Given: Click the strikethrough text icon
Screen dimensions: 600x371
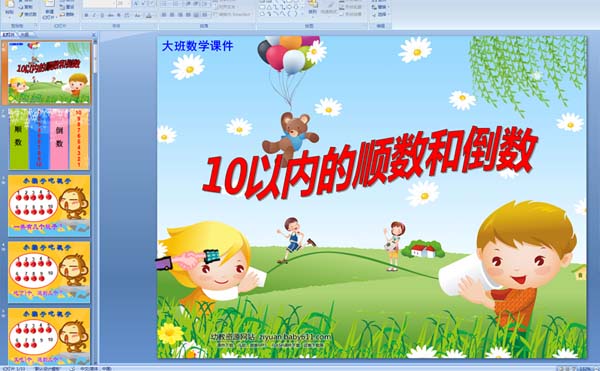Looking at the screenshot, I should point(111,15).
